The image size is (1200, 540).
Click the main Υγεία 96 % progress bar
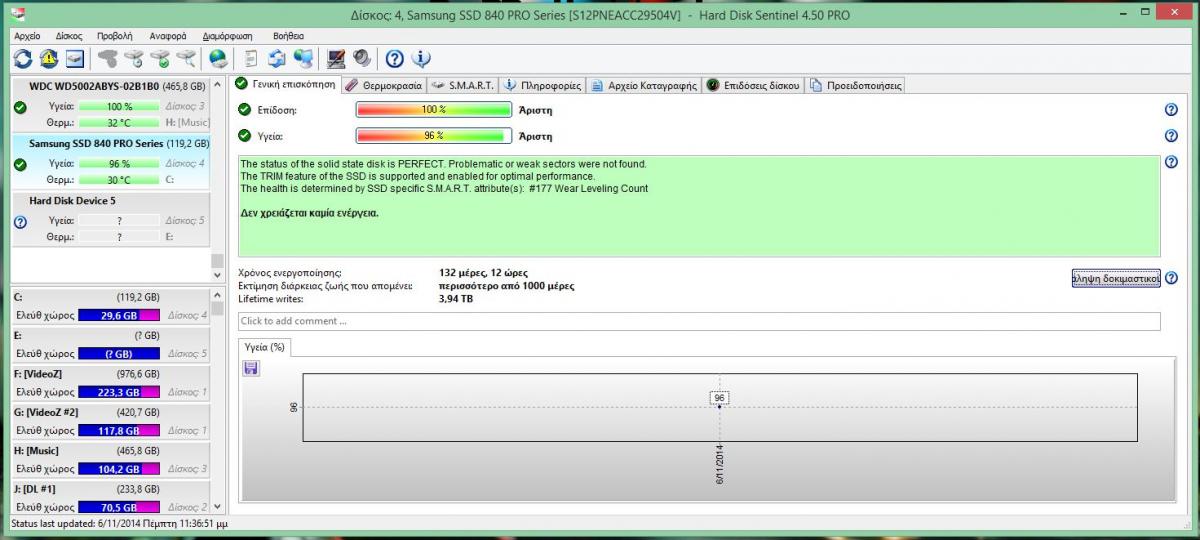[x=433, y=136]
